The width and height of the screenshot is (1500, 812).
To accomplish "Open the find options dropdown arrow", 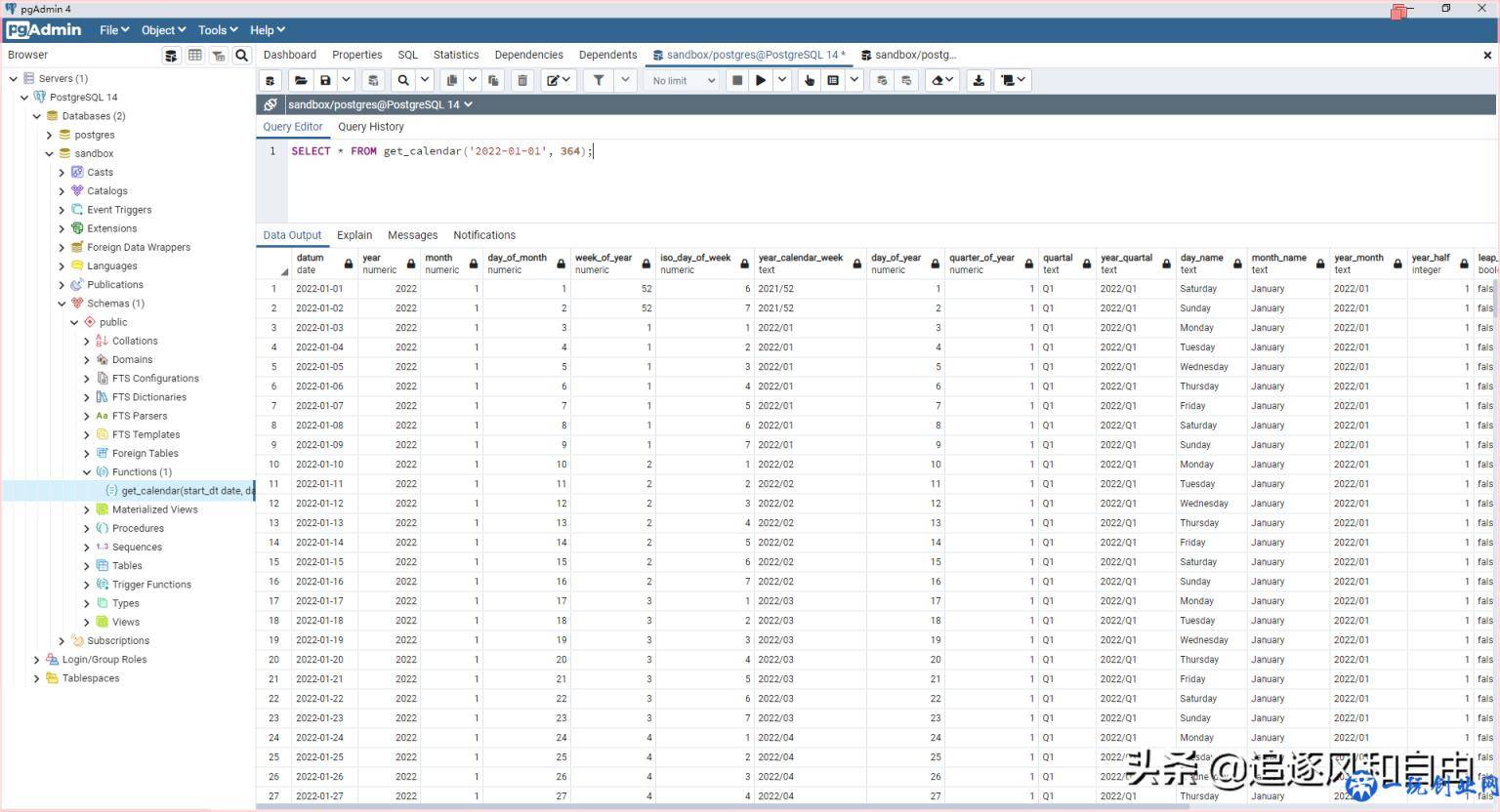I will tap(425, 80).
